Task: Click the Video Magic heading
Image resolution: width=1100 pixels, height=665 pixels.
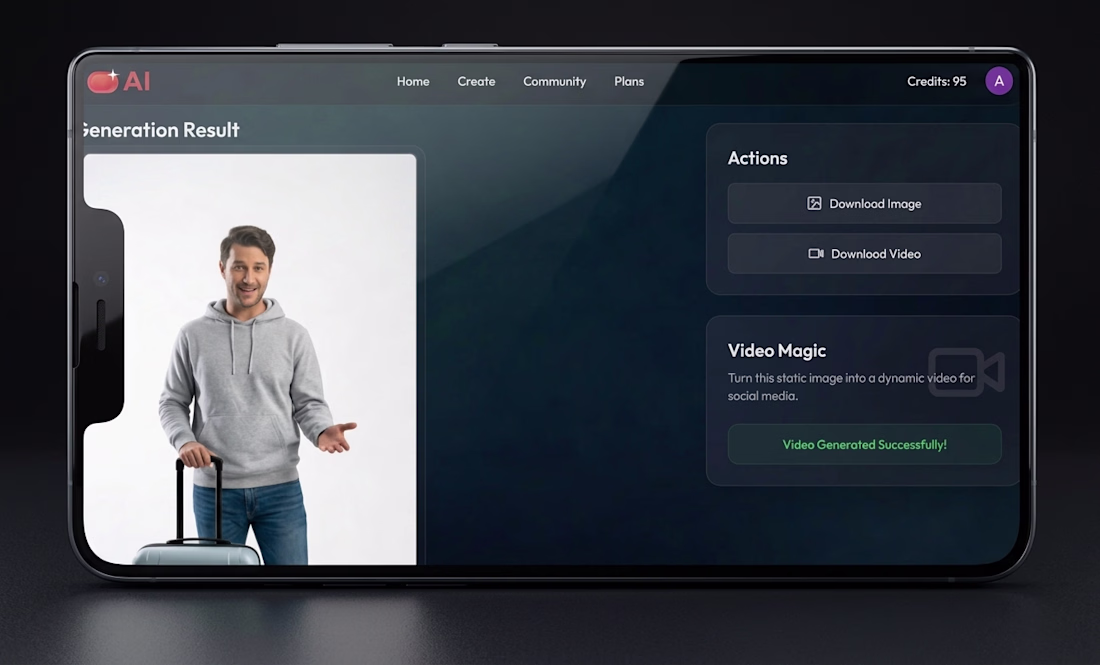Action: click(777, 351)
